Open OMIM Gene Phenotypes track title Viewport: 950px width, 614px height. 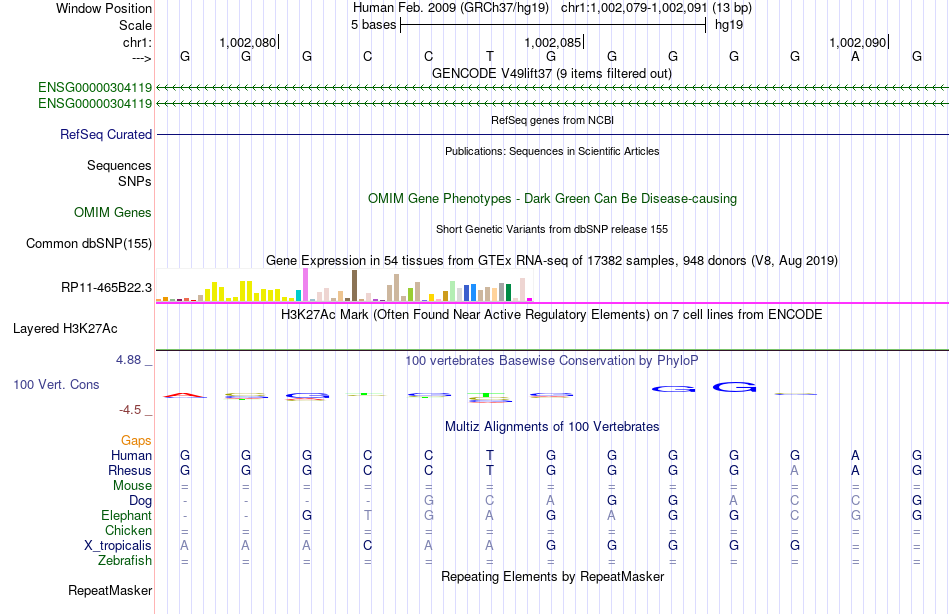coord(552,199)
